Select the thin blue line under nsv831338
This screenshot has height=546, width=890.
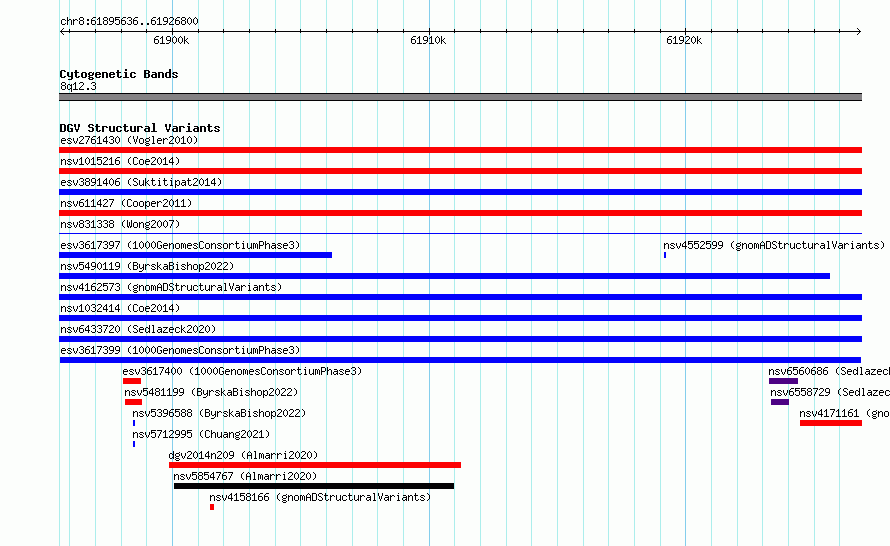[460, 233]
